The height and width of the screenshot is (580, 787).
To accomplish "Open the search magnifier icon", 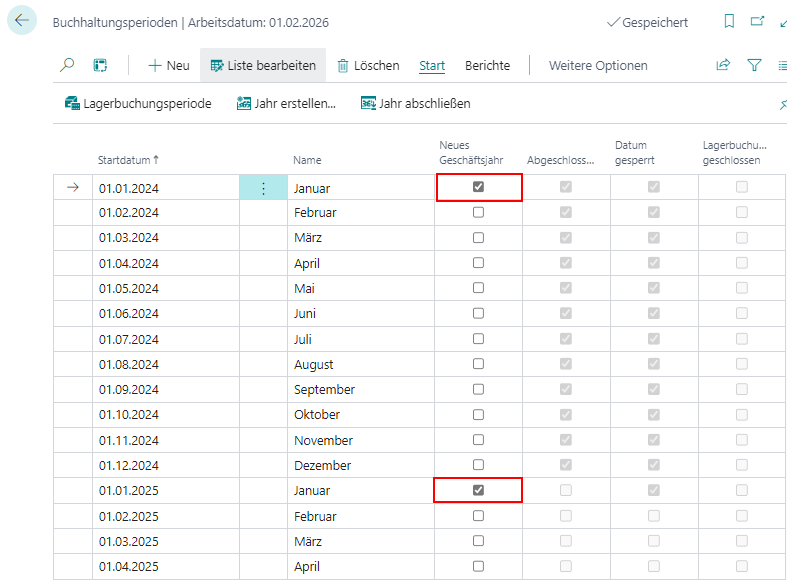I will (67, 65).
